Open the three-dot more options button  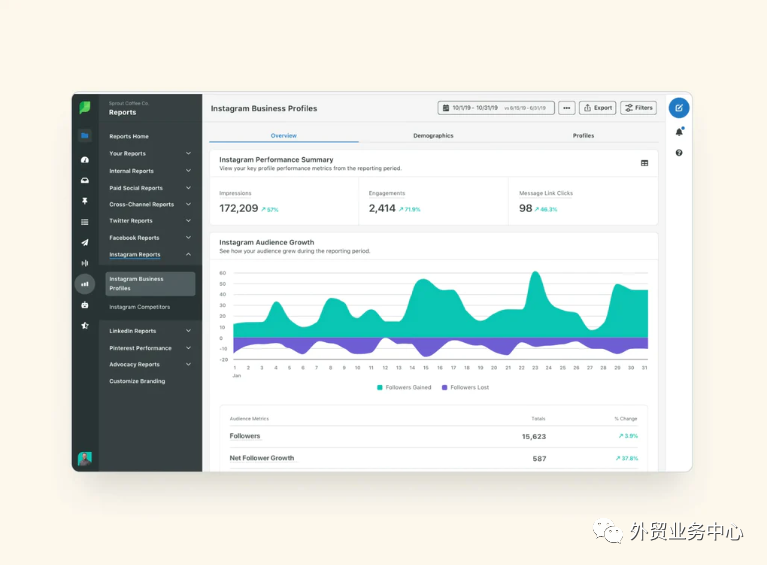click(x=567, y=108)
